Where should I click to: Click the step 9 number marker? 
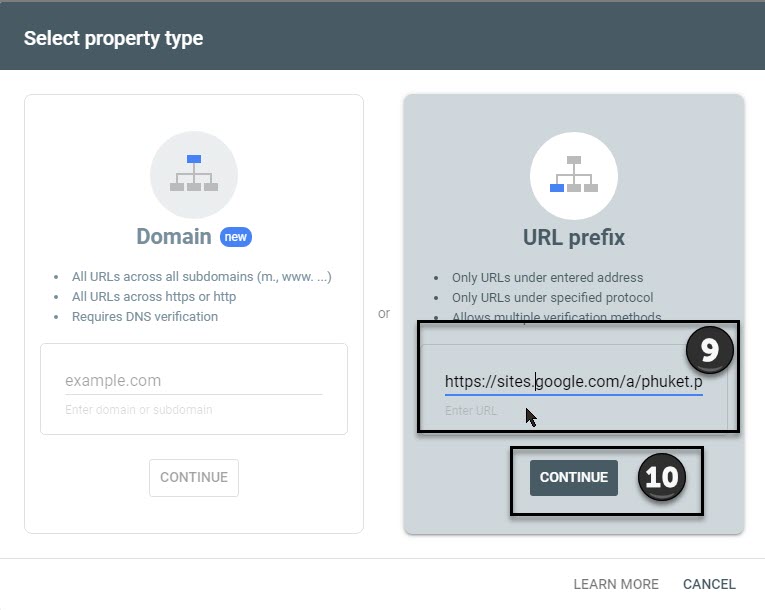(709, 350)
